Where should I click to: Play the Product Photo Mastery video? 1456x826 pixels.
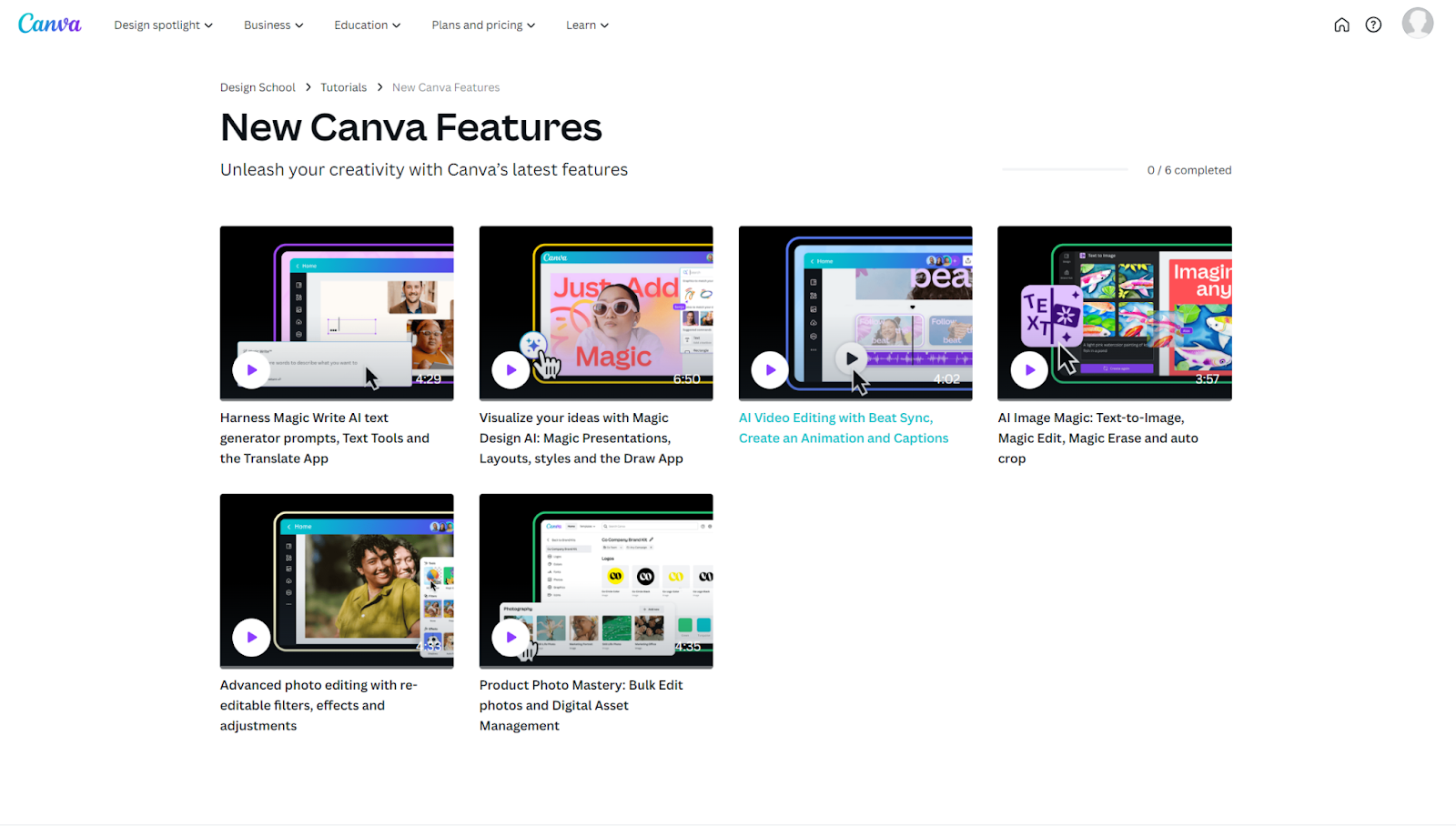pos(511,638)
